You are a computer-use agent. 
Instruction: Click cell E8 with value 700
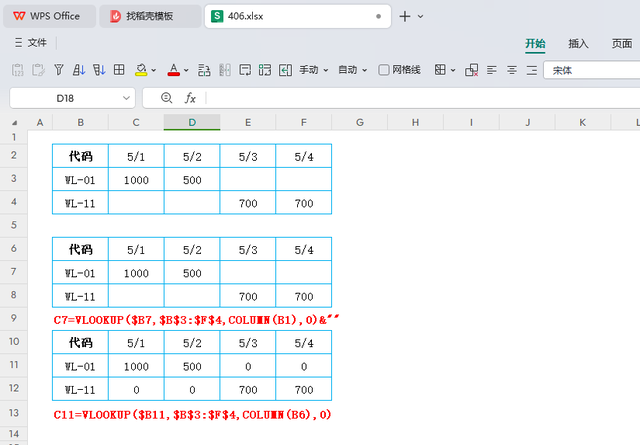(248, 296)
